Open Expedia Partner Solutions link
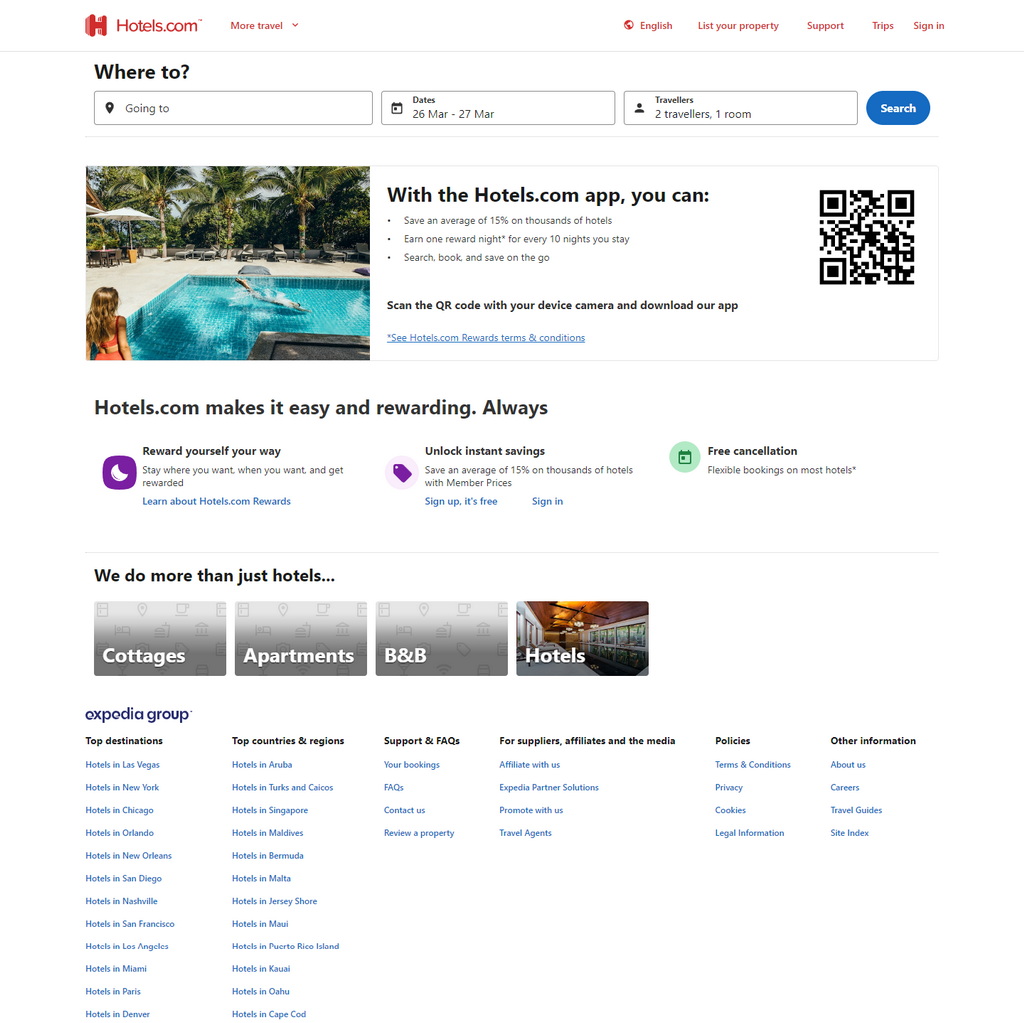This screenshot has width=1024, height=1023. (x=549, y=787)
